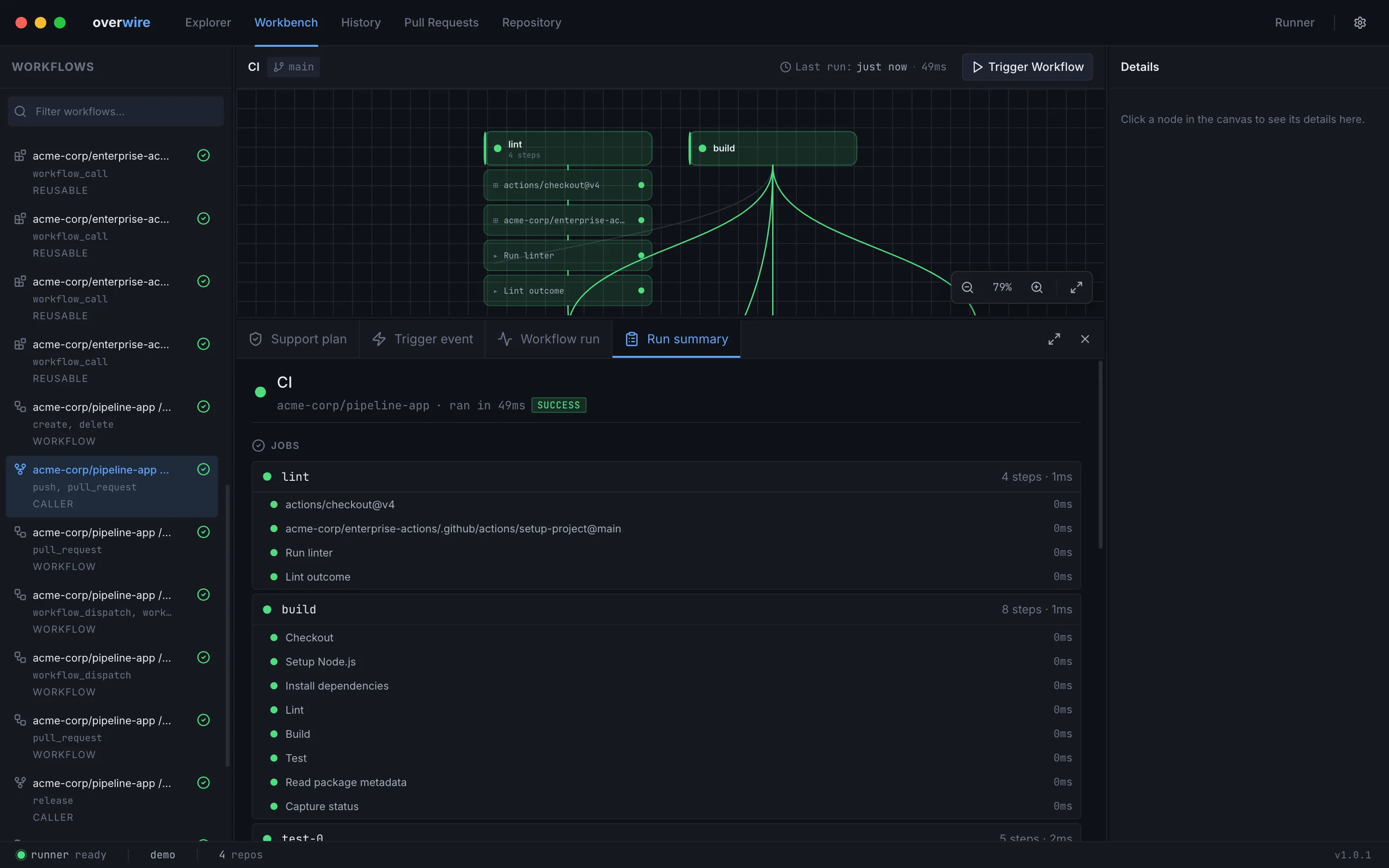Click the overwire logo
The image size is (1389, 868).
[121, 22]
